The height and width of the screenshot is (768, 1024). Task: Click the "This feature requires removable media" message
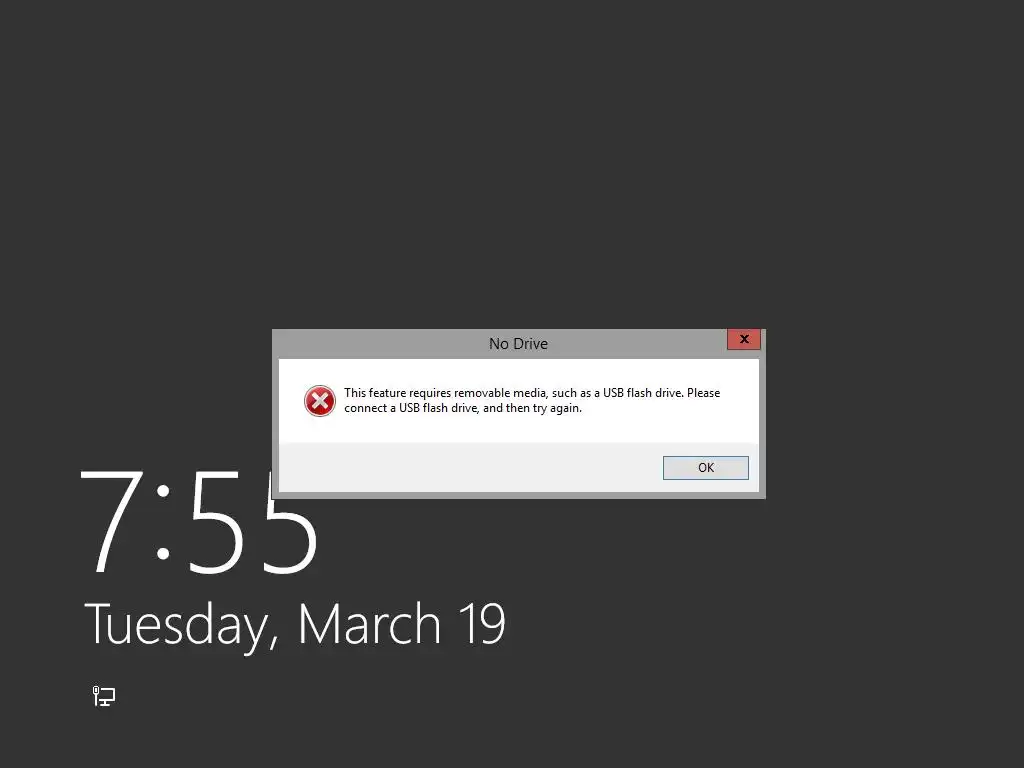(x=444, y=392)
